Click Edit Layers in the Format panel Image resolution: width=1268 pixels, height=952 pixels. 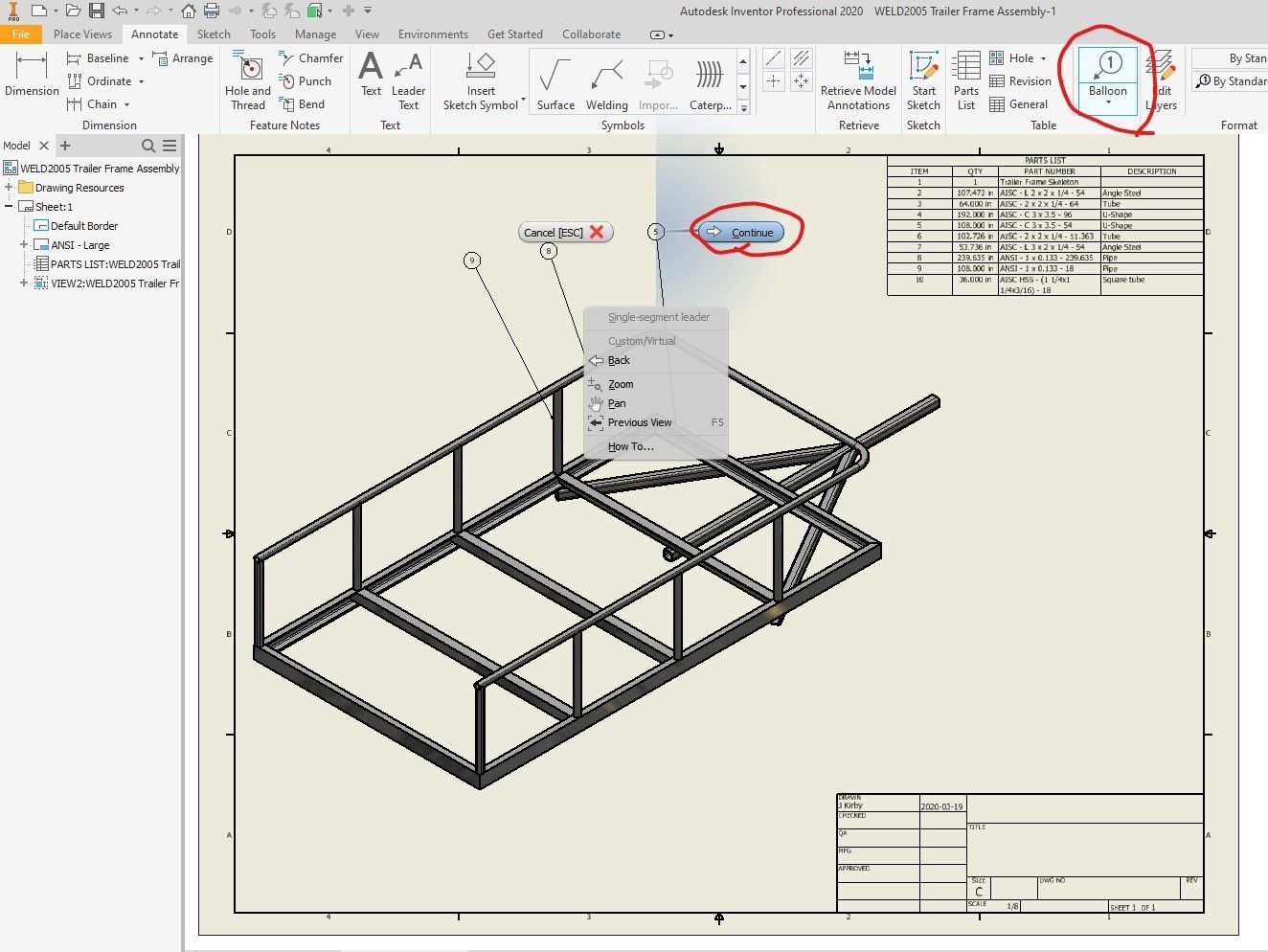pos(1161,81)
